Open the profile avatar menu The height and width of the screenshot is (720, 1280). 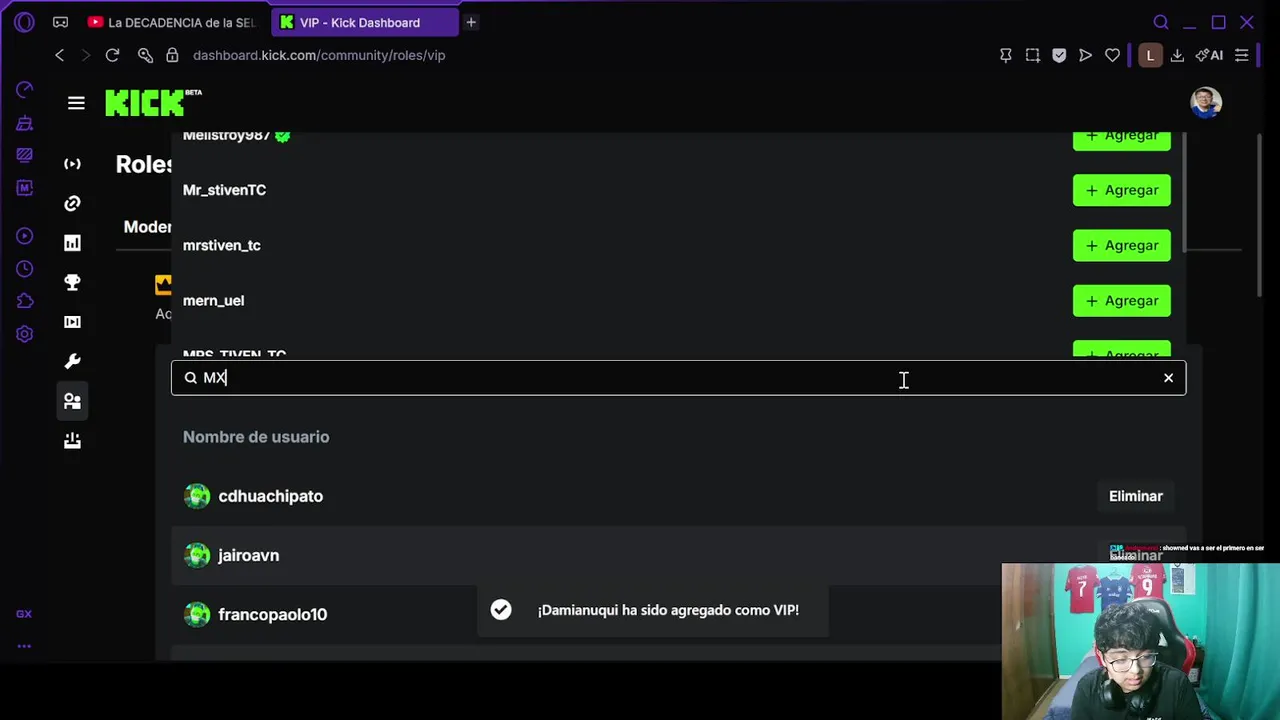(x=1206, y=103)
